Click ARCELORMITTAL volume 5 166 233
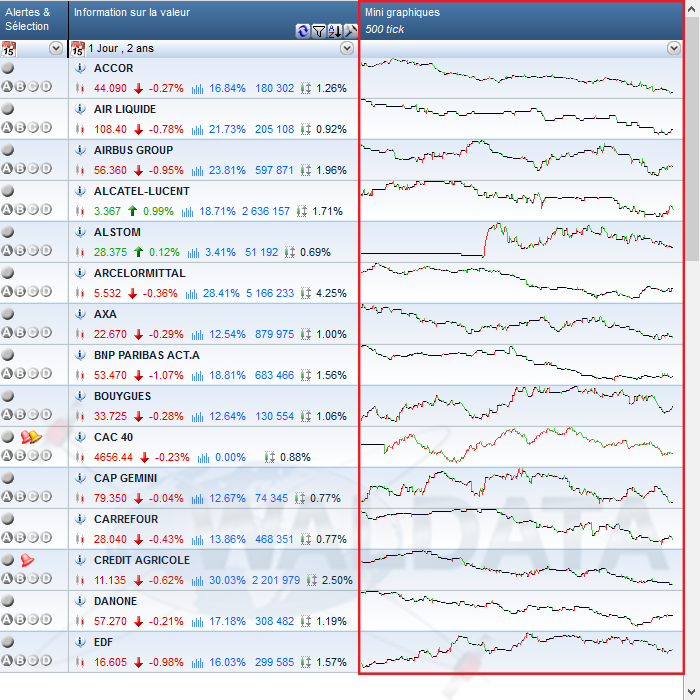700x700 pixels. coord(270,293)
